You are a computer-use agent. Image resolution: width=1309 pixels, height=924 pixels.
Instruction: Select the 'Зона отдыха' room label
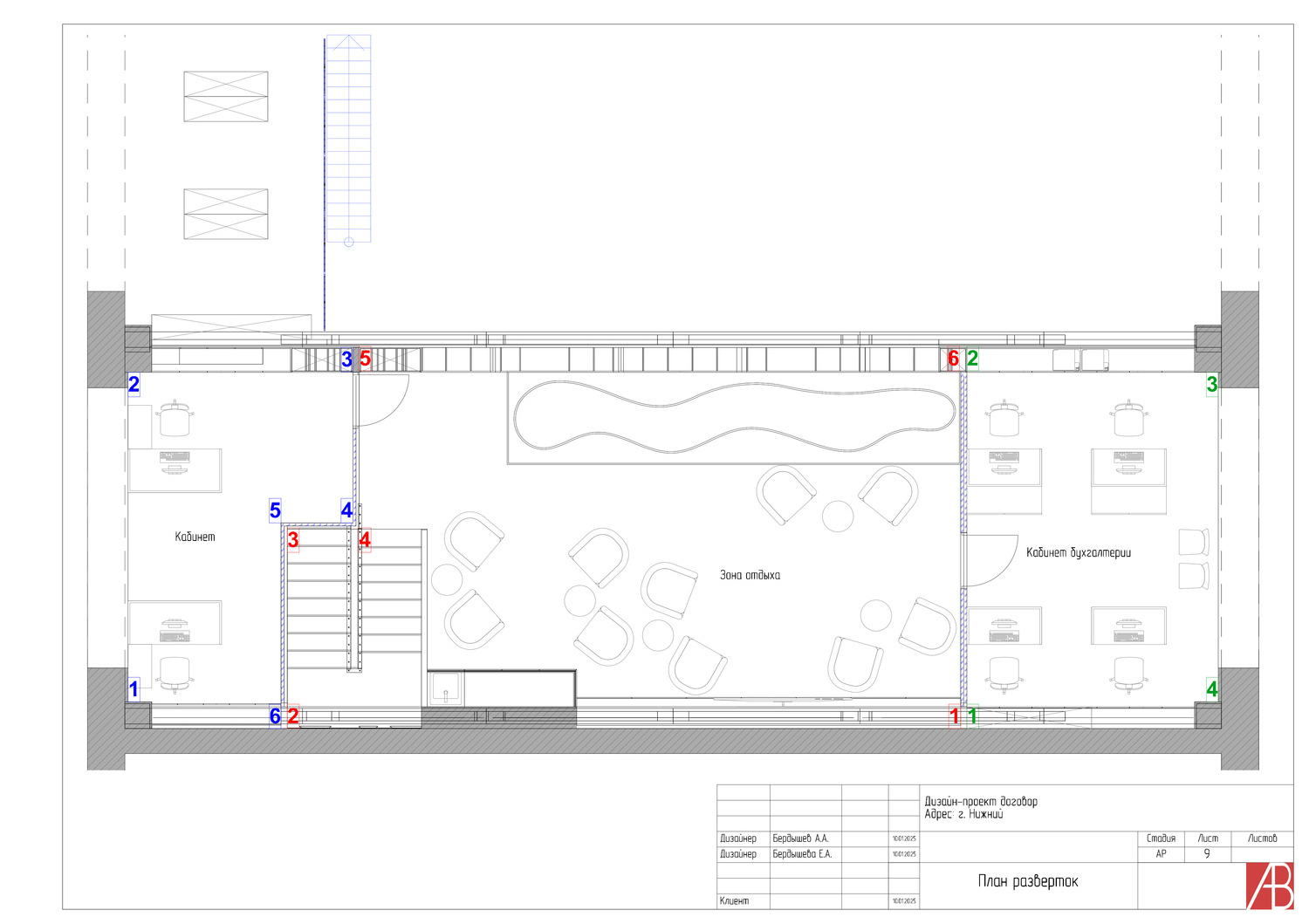[x=750, y=575]
